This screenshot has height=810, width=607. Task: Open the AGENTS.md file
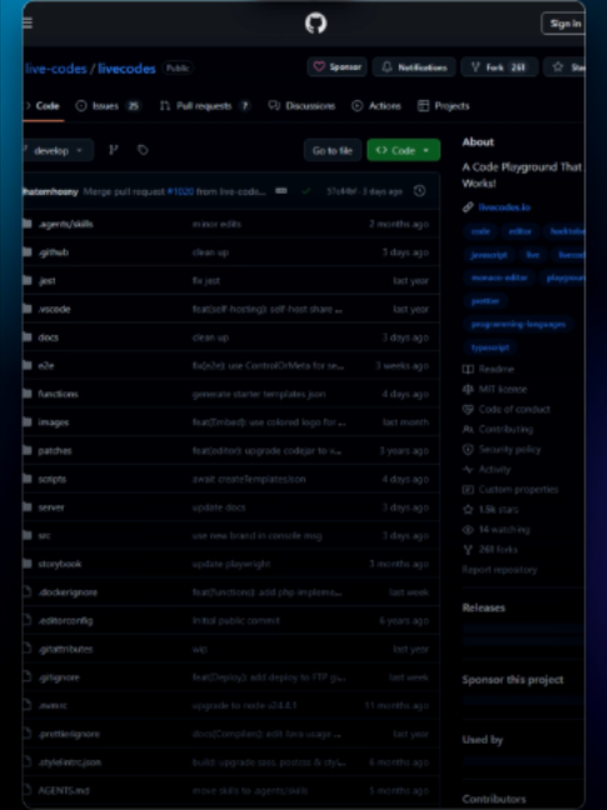point(63,791)
